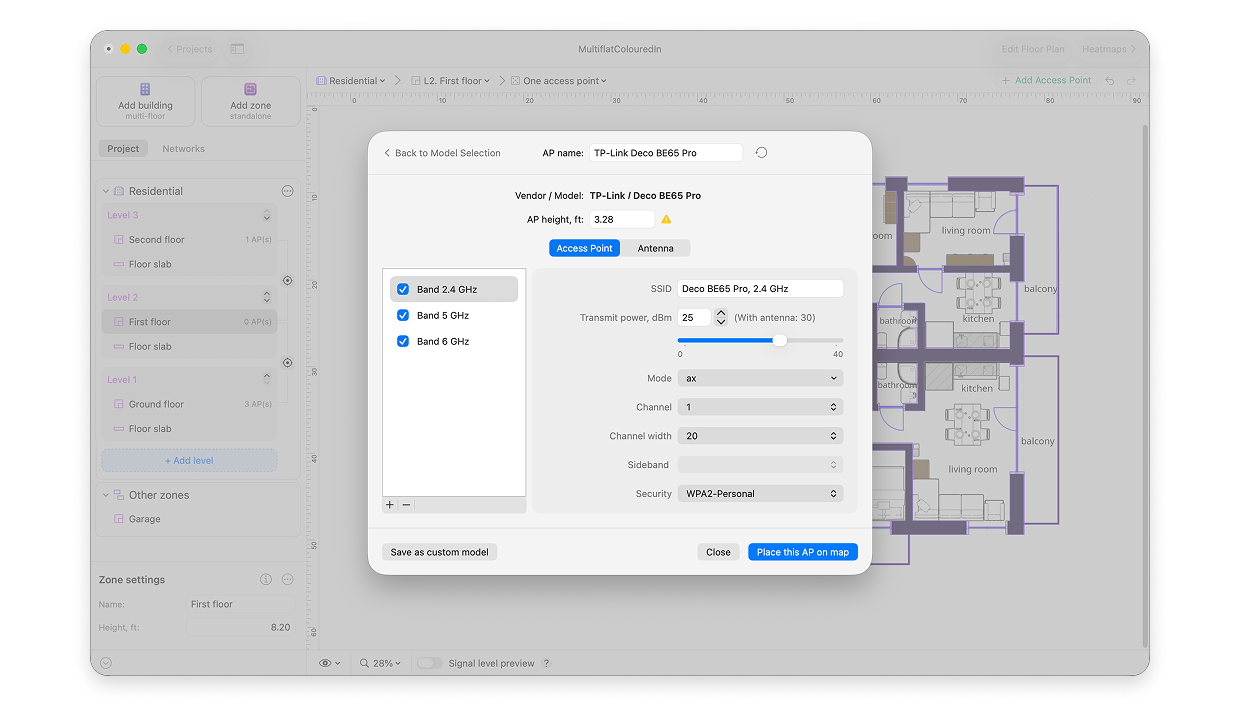
Task: Select the Project tab in sidebar
Action: [123, 148]
